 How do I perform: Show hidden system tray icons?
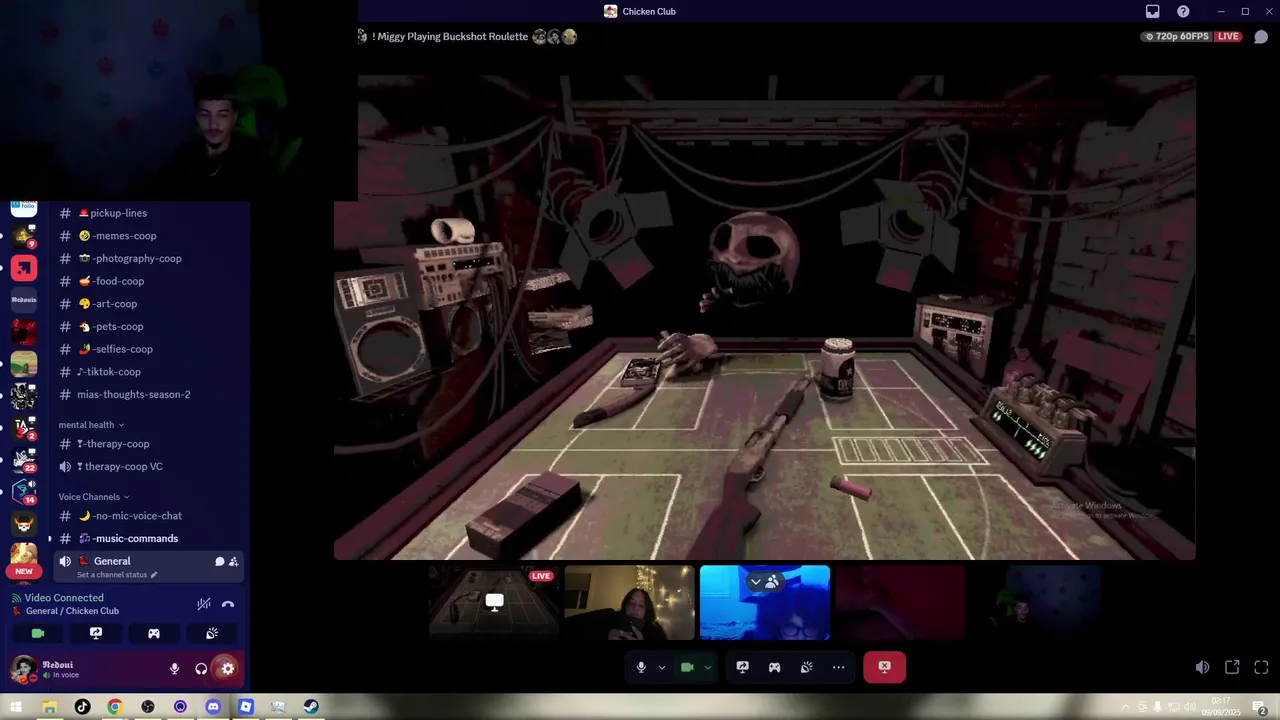point(1125,707)
